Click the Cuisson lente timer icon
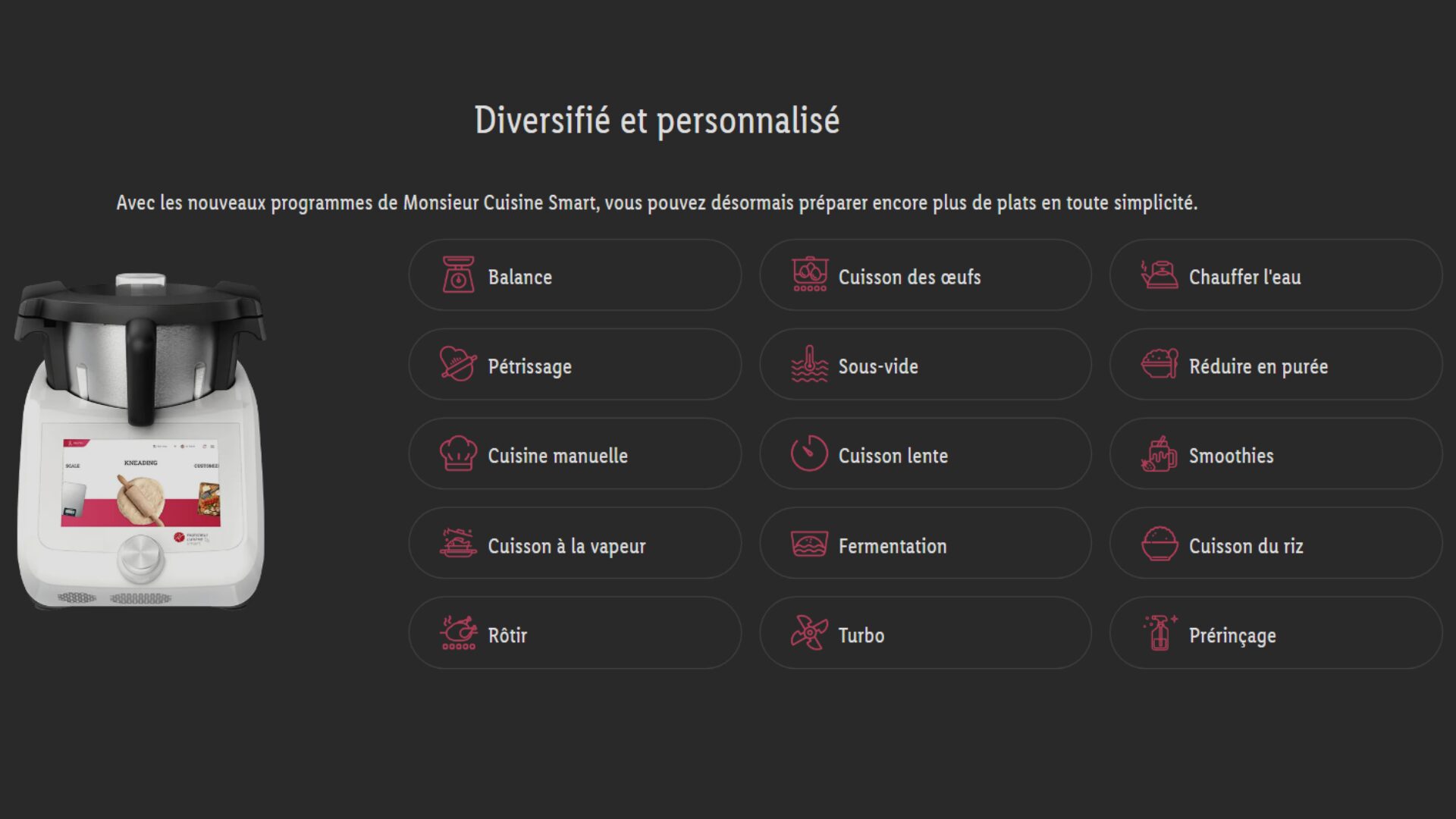Screen dimensions: 1456x819 [x=809, y=453]
